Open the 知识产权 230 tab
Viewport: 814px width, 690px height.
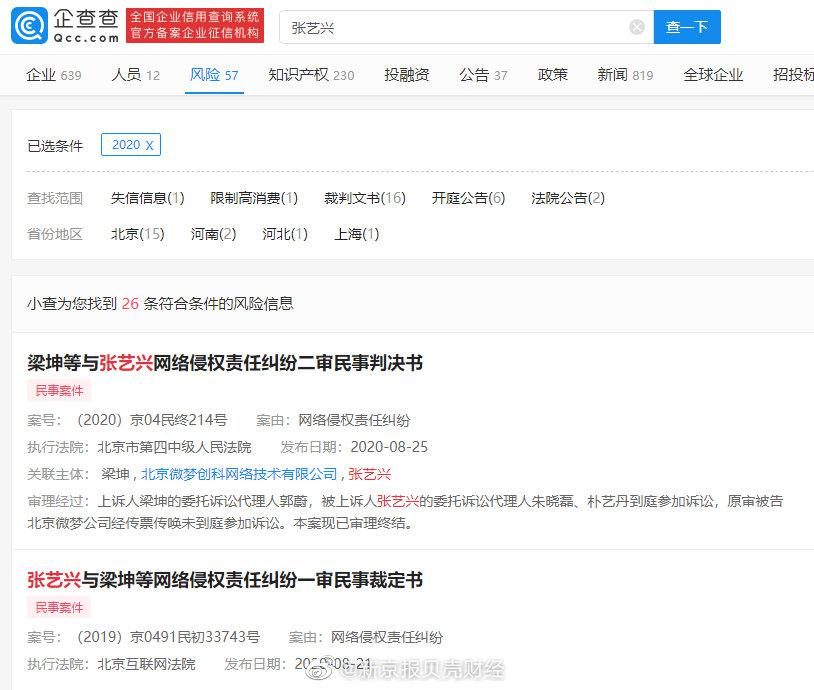click(311, 75)
